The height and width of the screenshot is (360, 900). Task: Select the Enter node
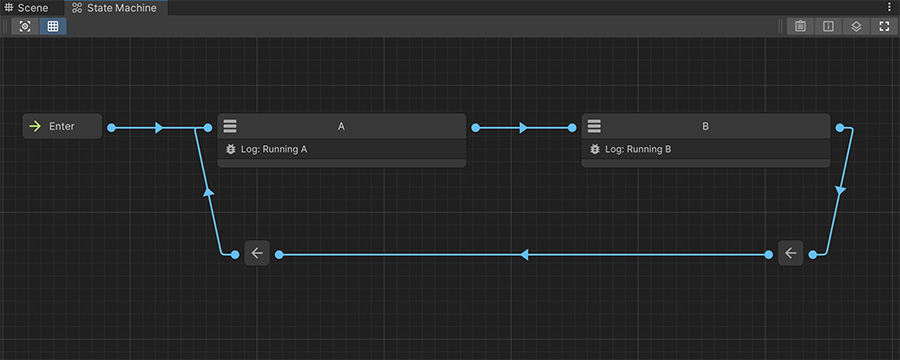tap(62, 126)
